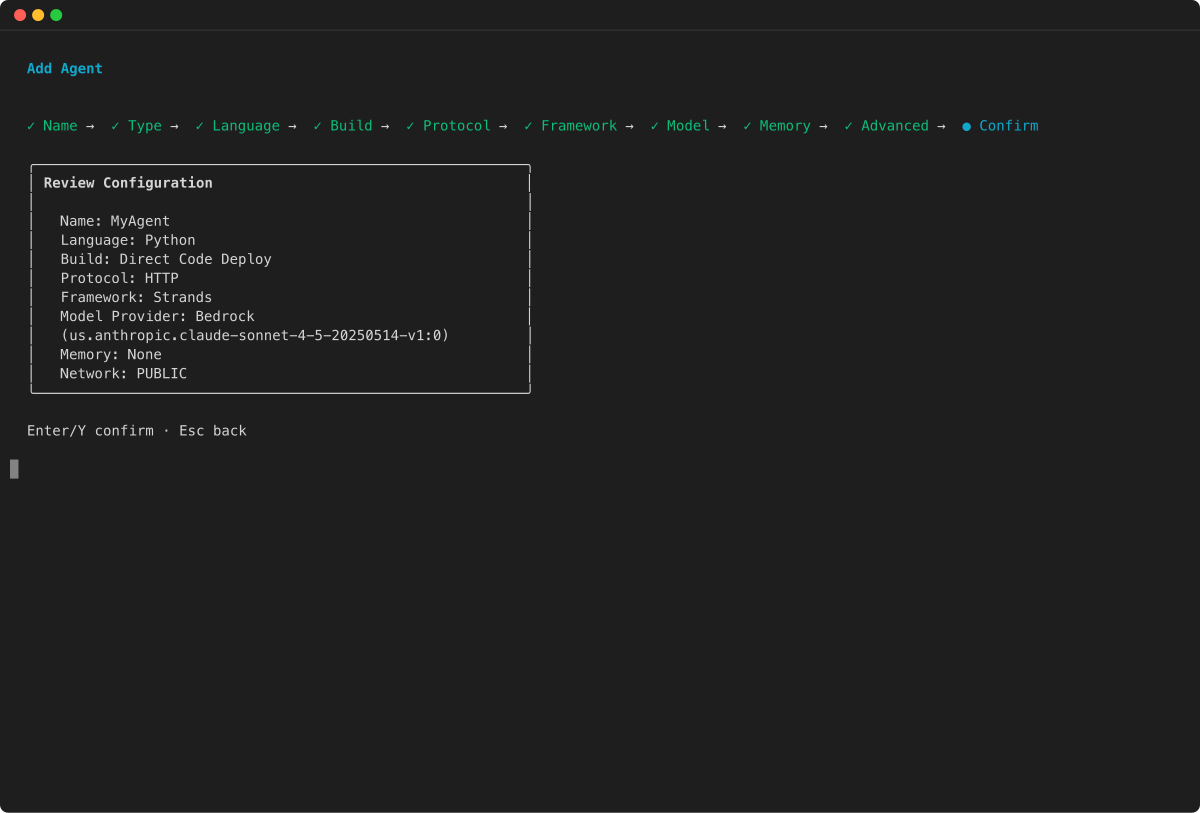Click the arrow following the Advanced step

(941, 125)
